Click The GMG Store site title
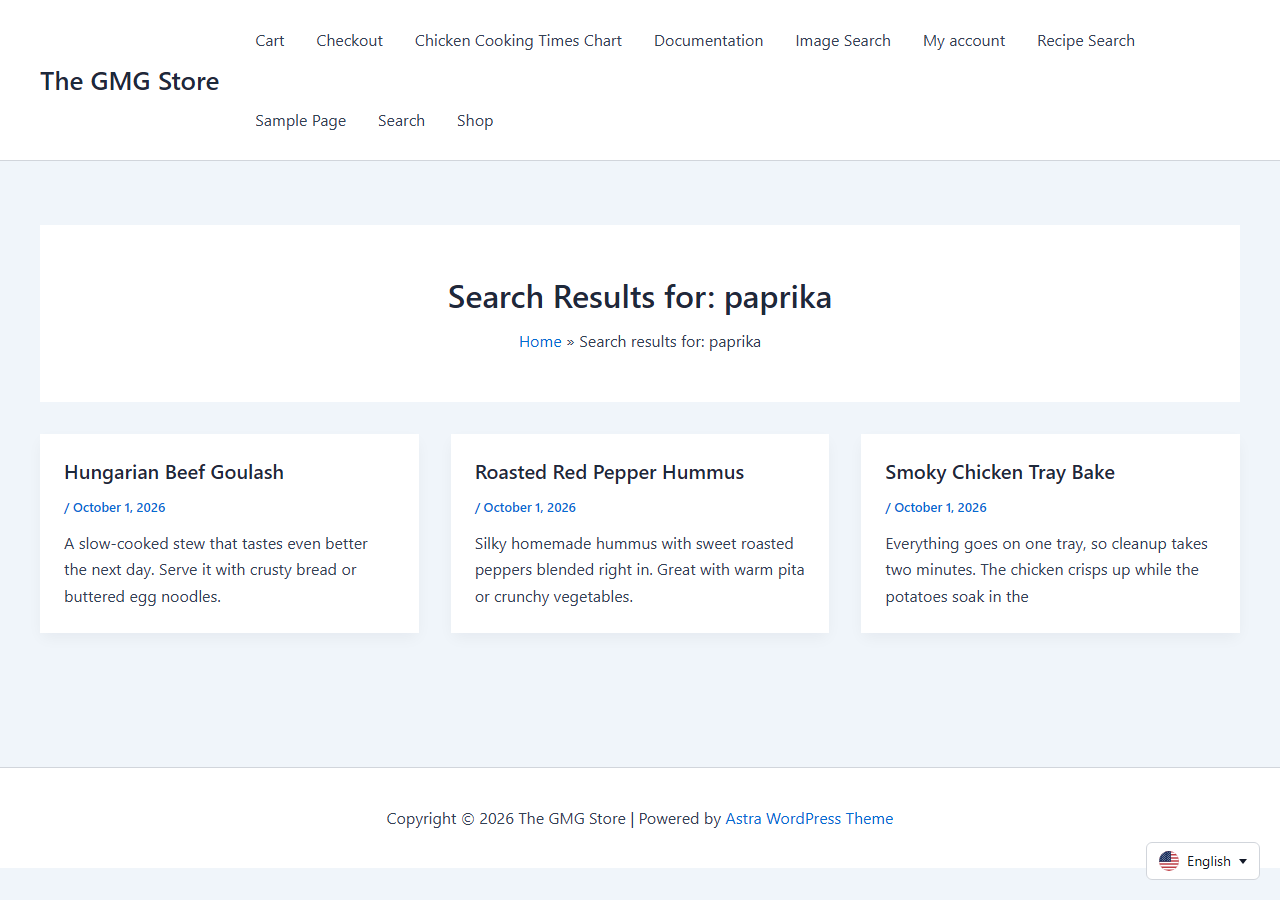 coord(130,81)
